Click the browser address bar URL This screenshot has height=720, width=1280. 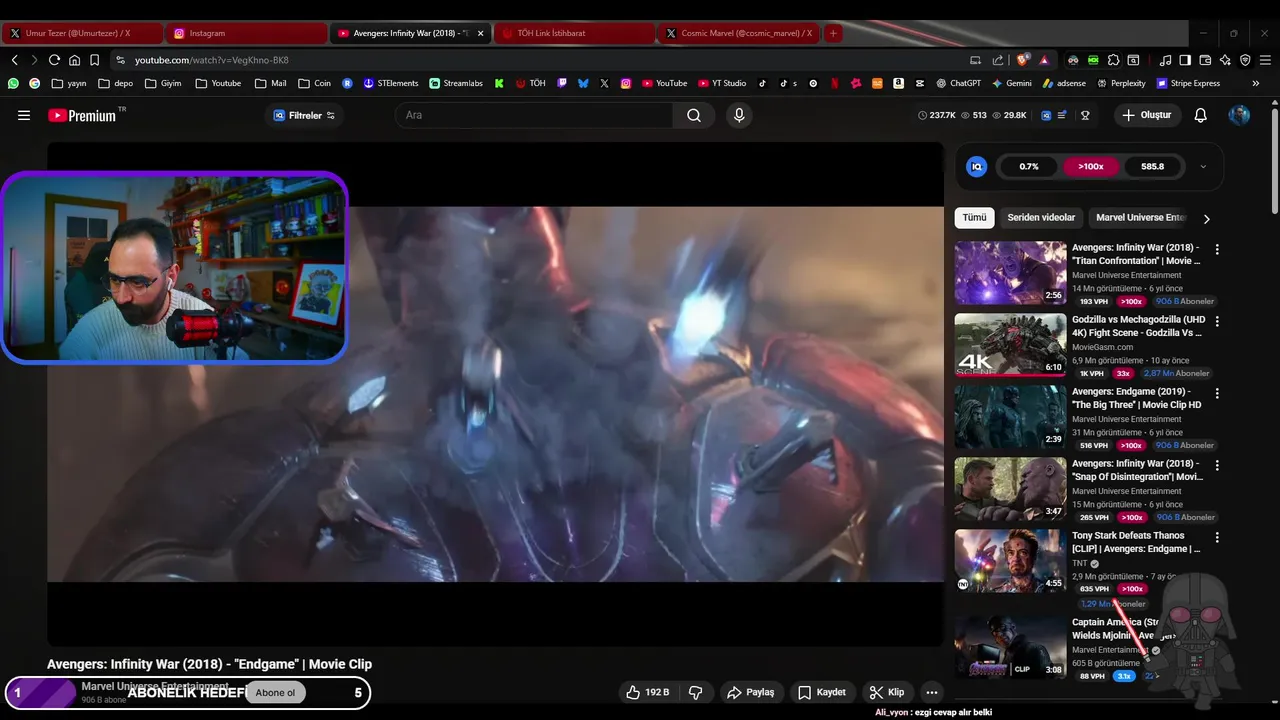pos(212,60)
